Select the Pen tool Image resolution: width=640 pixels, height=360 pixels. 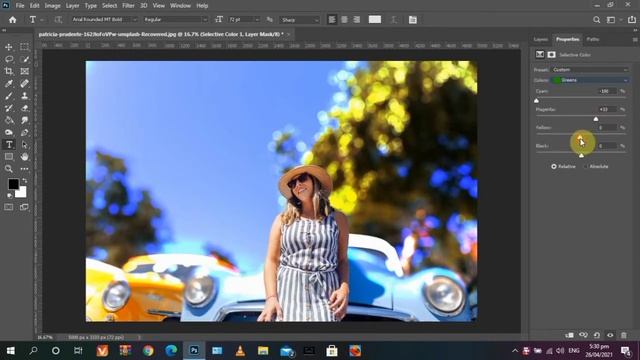click(24, 133)
